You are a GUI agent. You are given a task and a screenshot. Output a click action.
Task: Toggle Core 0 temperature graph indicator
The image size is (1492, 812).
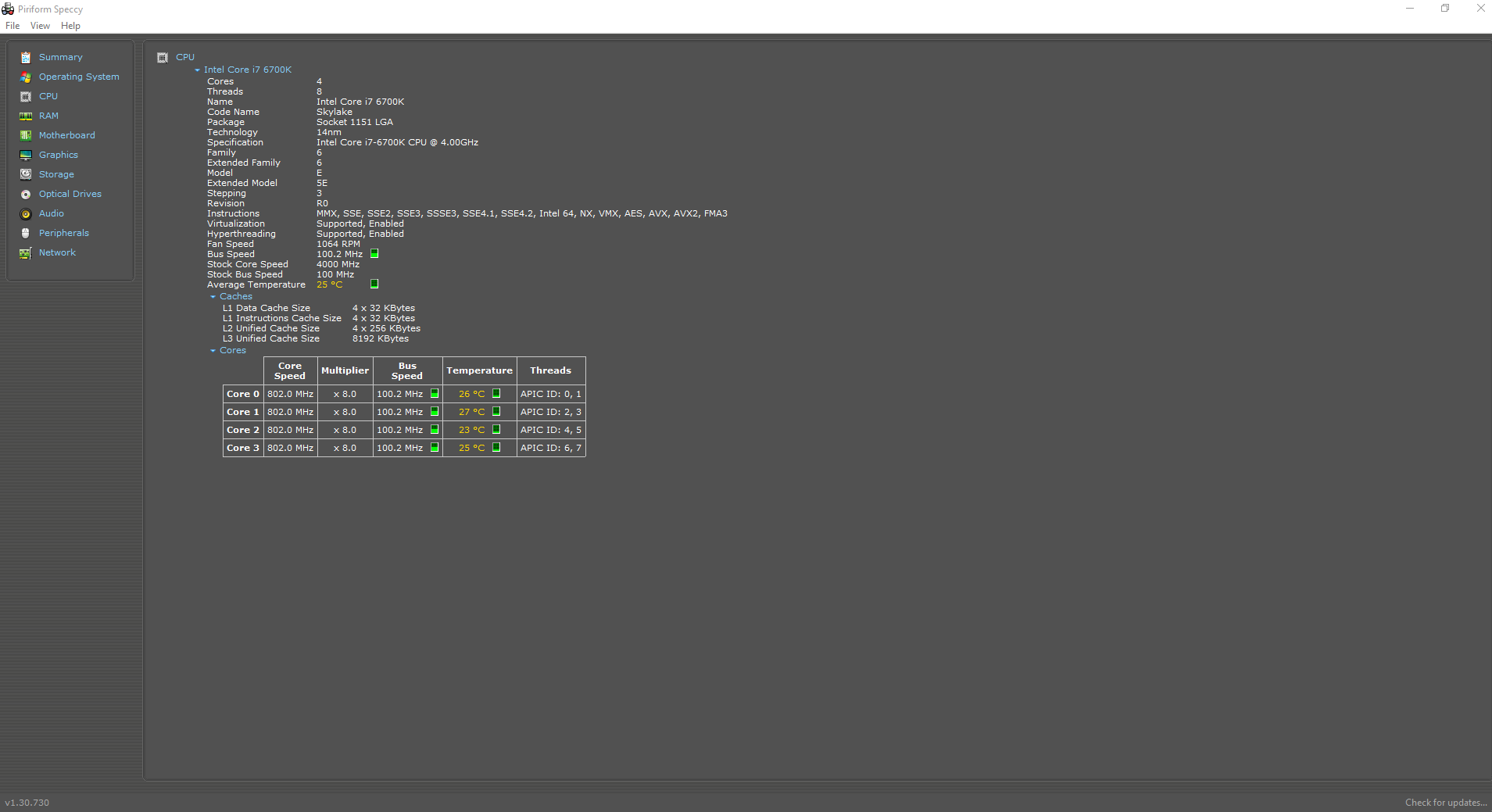pyautogui.click(x=497, y=393)
